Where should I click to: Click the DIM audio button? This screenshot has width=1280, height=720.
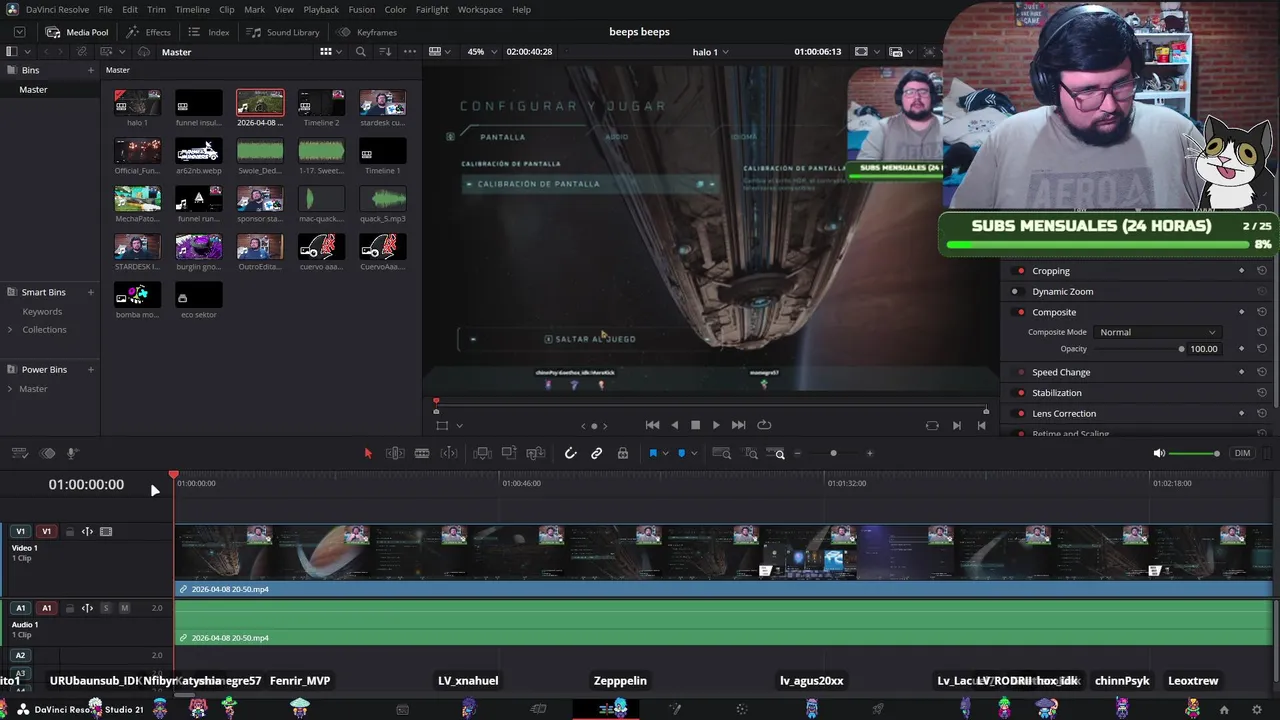pyautogui.click(x=1242, y=453)
